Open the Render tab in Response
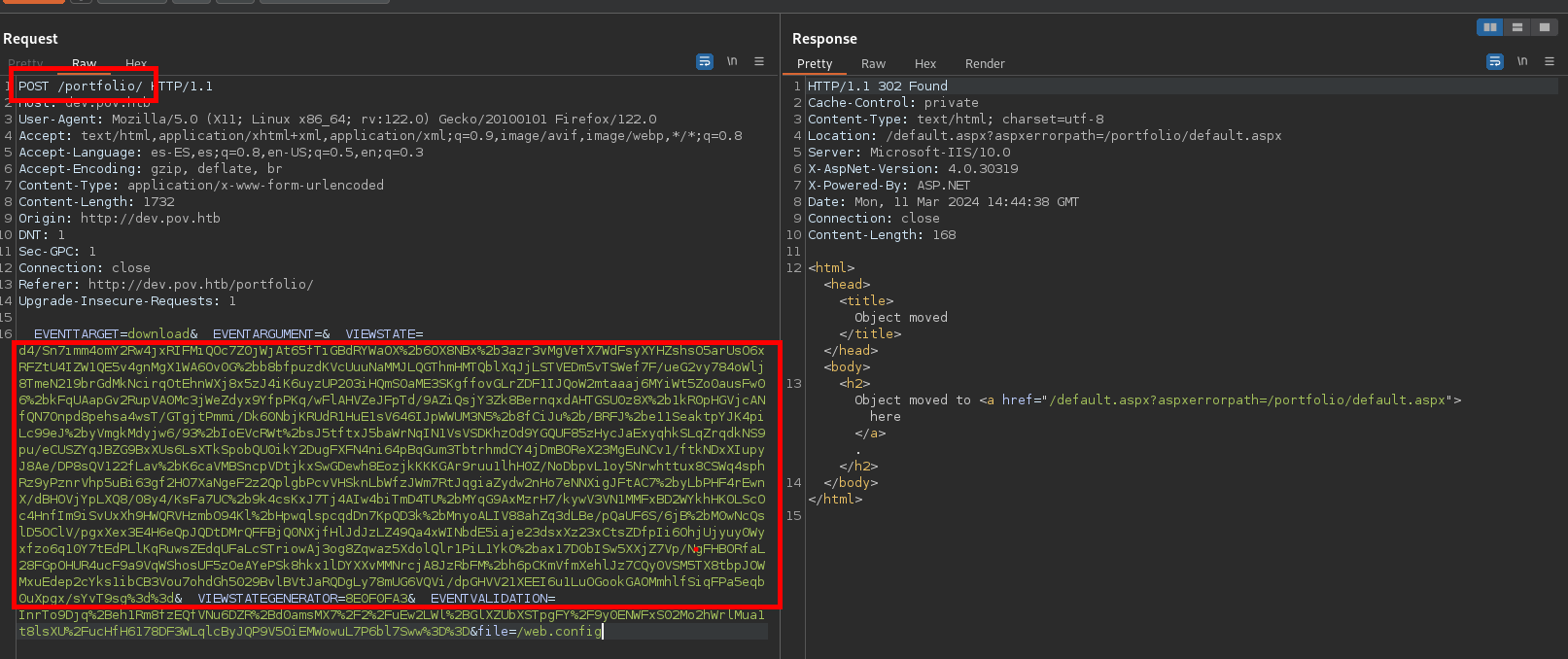Screen dimensions: 1568x659 pos(985,64)
